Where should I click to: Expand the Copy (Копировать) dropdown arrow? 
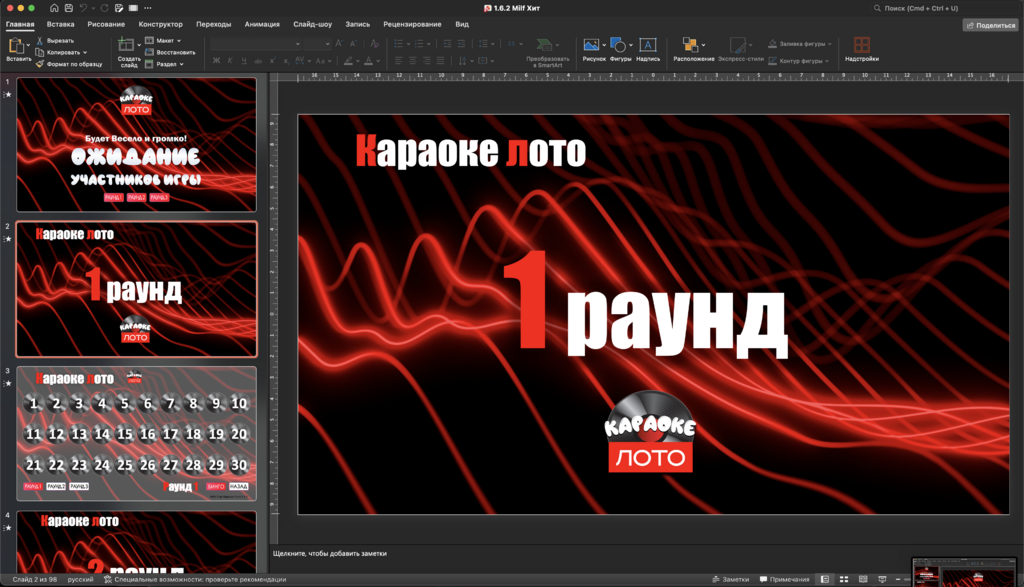point(85,52)
